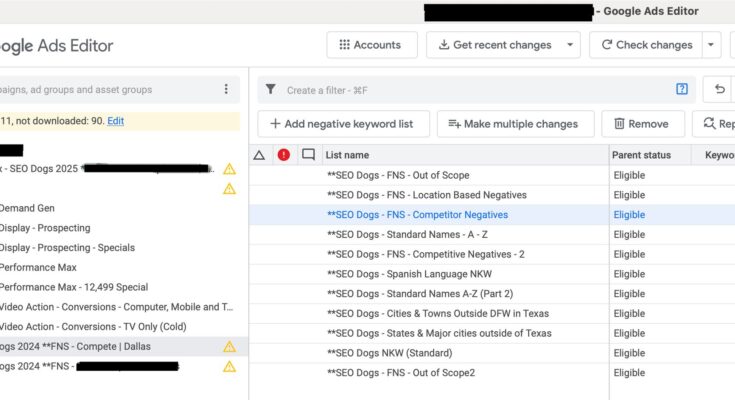Select the SEO Dogs 2025 campaign row

click(122, 169)
